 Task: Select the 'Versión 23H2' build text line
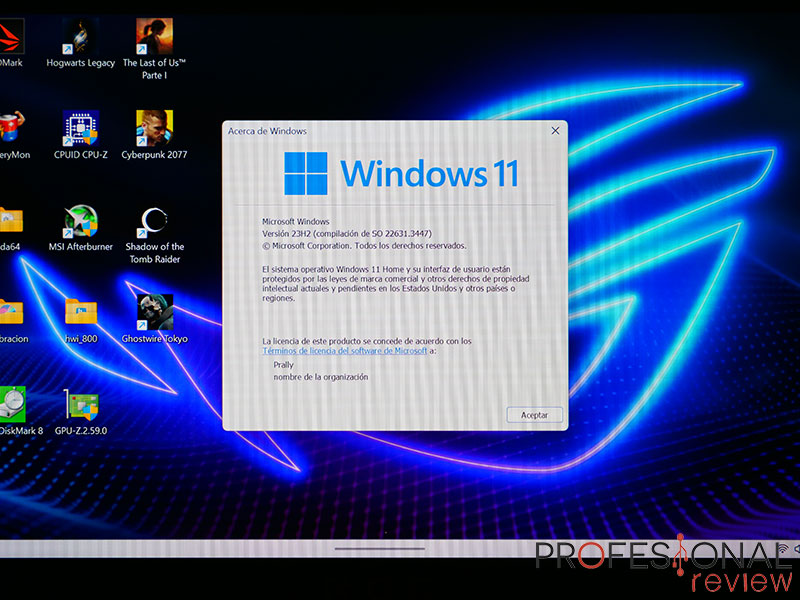pos(347,234)
